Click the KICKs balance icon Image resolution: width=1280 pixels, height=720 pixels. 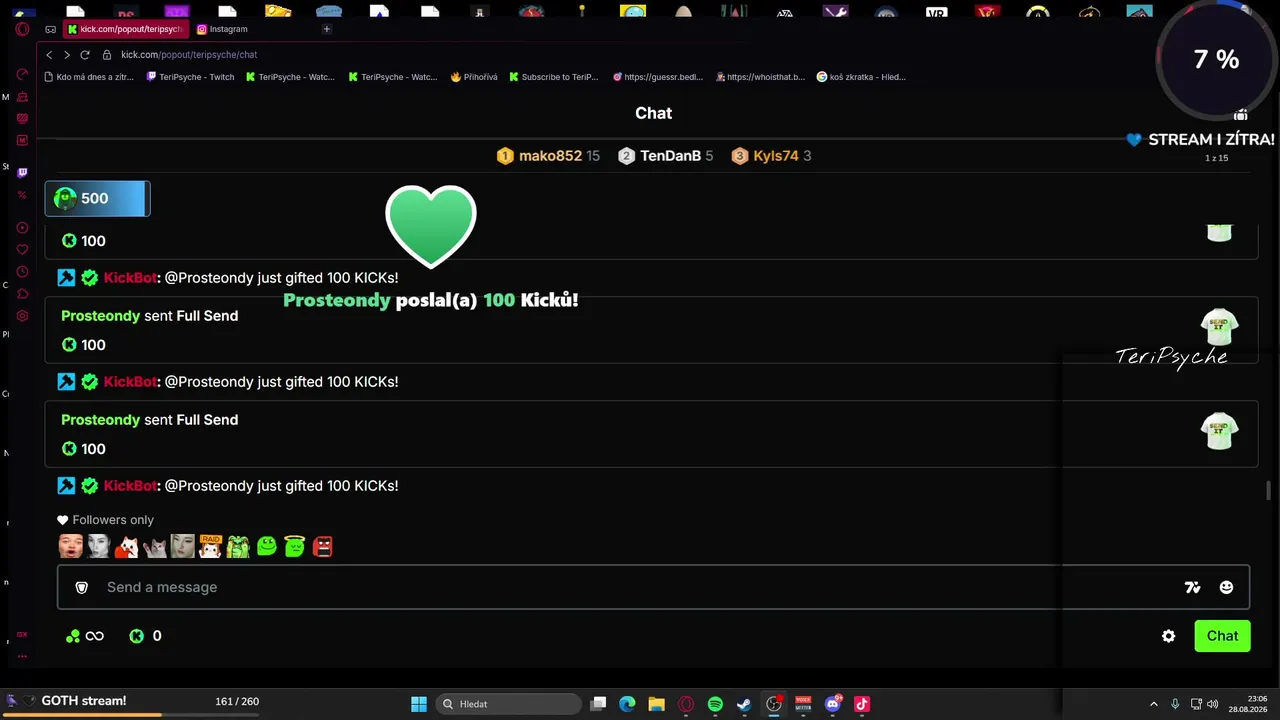137,636
